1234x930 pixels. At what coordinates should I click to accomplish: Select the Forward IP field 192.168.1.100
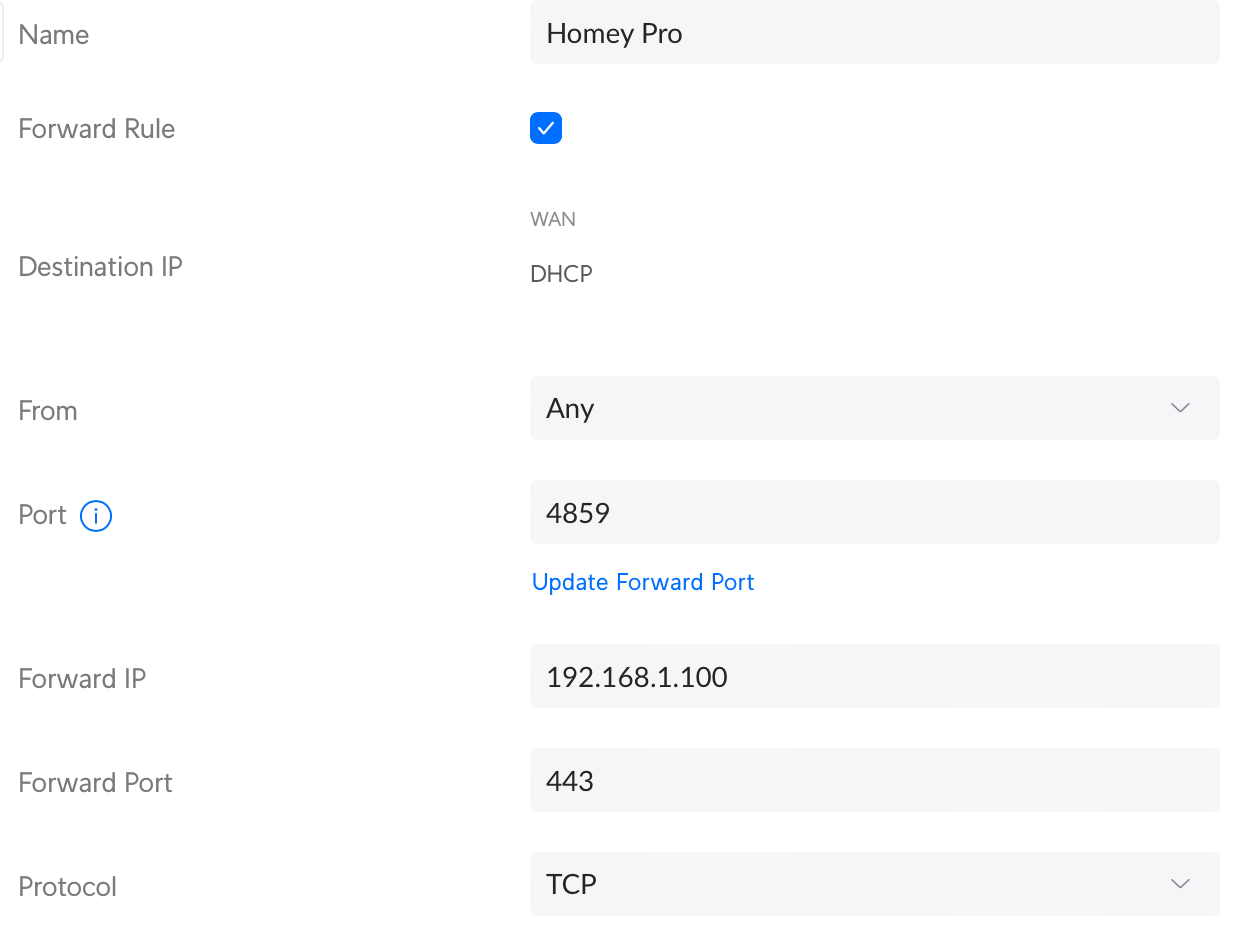874,676
